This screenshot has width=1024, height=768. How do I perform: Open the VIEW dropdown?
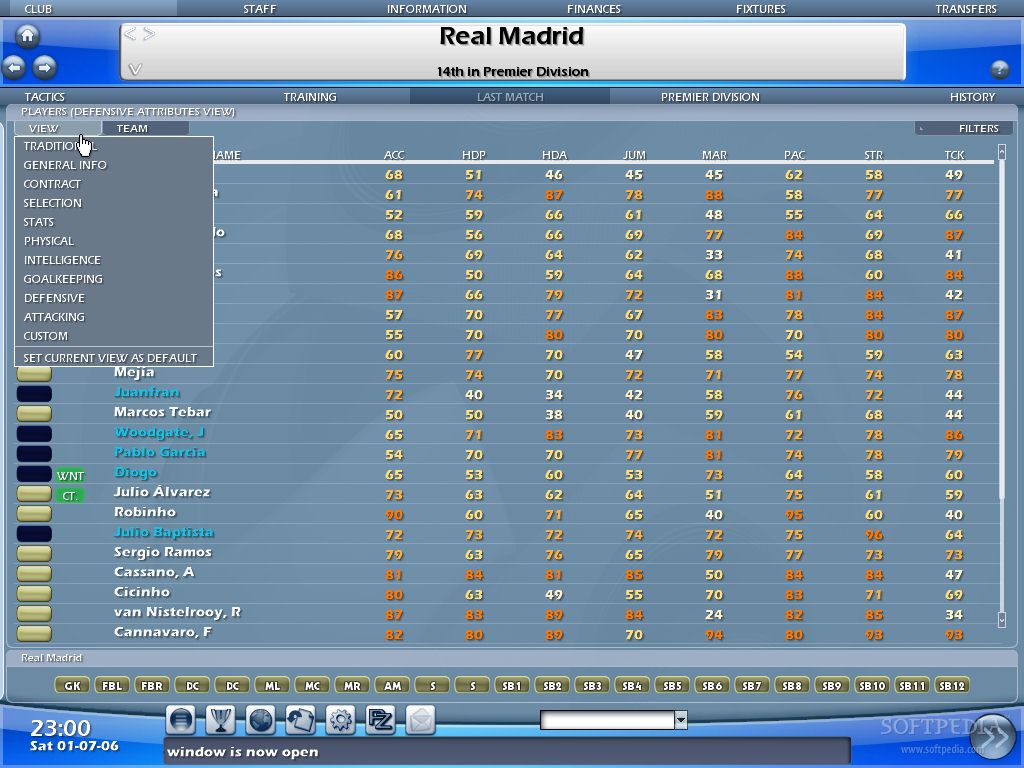click(x=57, y=128)
